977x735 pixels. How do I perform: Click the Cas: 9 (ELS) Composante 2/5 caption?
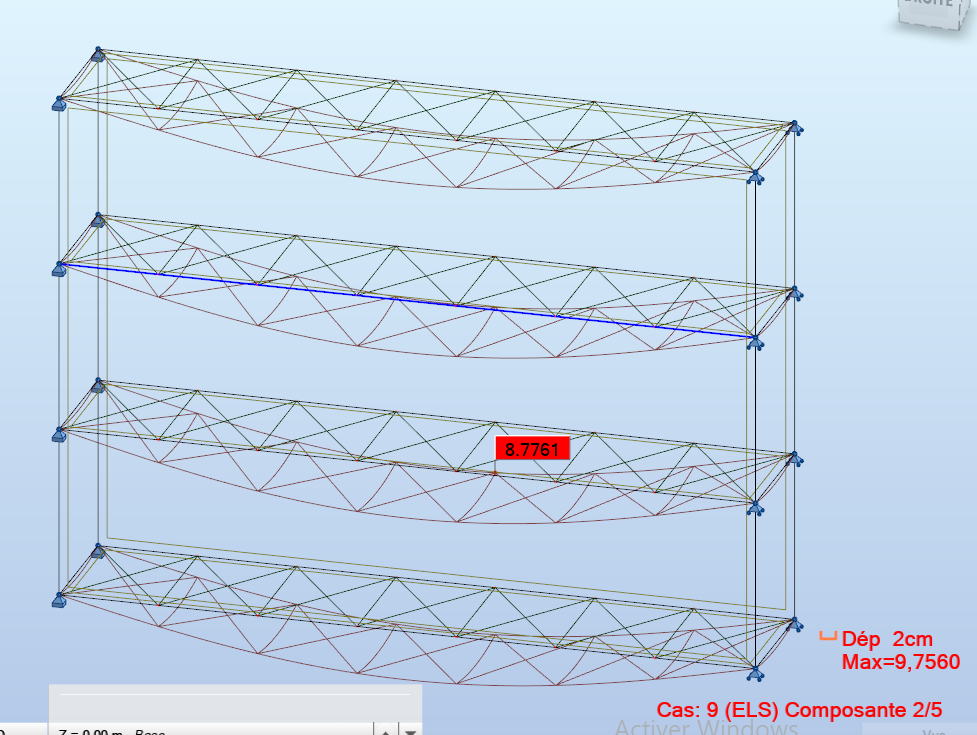pyautogui.click(x=798, y=710)
